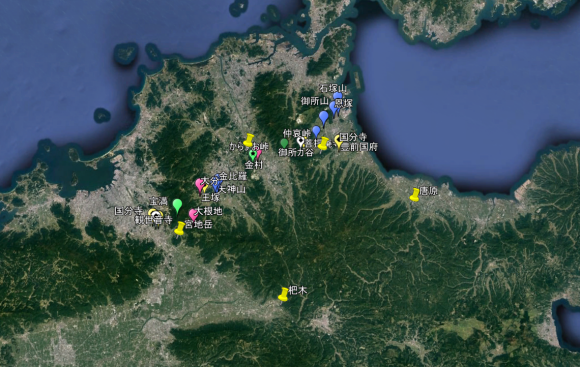Viewport: 580px width, 367px height.
Task: Click the blue marker nearest 仲哀峠 label
Action: click(316, 131)
